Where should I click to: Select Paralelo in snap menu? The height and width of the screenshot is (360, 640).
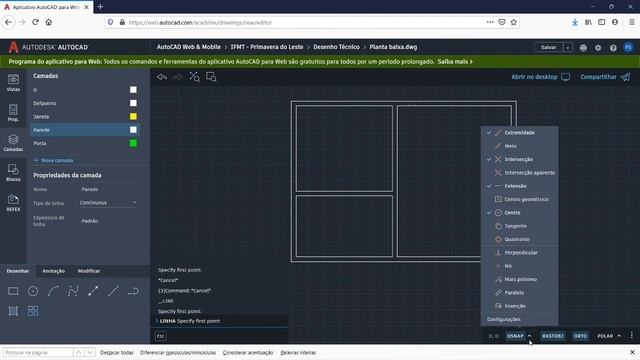pos(519,293)
